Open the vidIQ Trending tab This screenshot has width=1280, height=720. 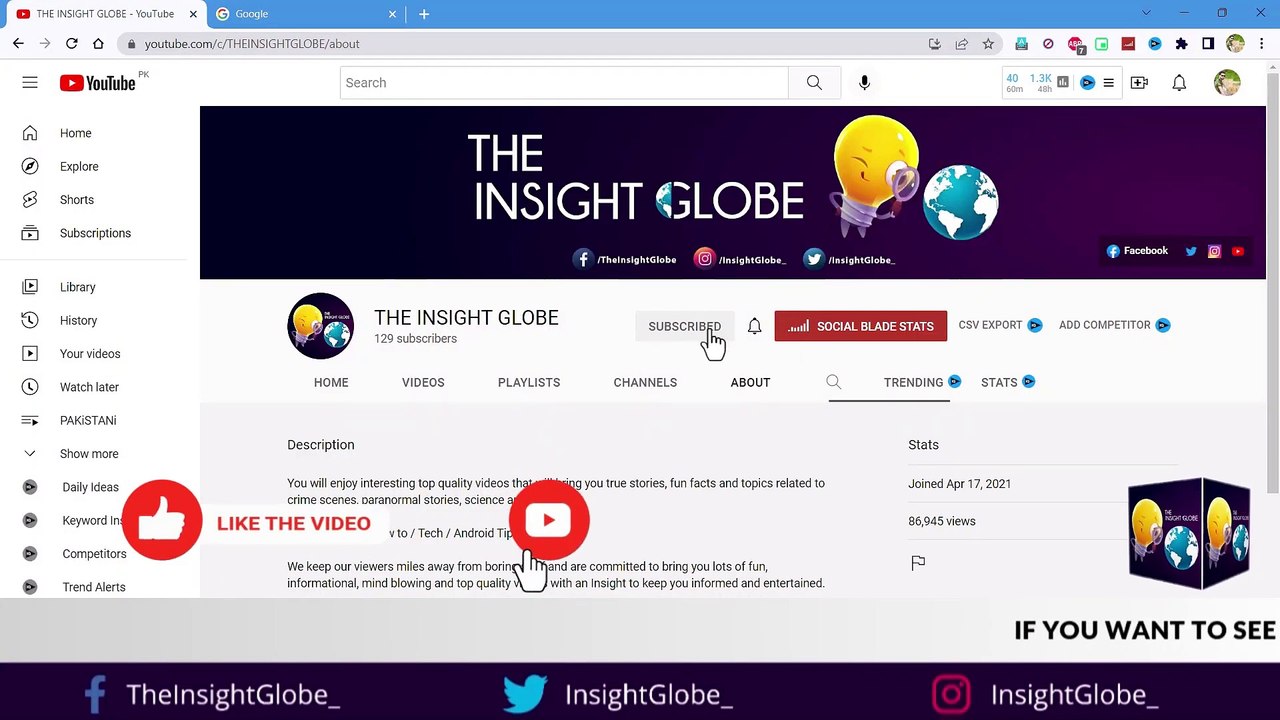(x=921, y=382)
